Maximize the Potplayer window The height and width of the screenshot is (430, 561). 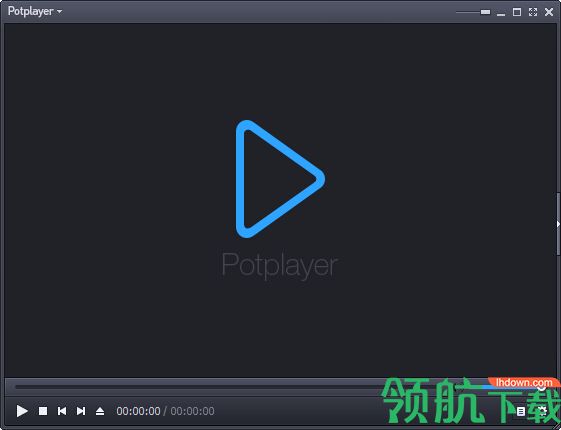point(517,12)
